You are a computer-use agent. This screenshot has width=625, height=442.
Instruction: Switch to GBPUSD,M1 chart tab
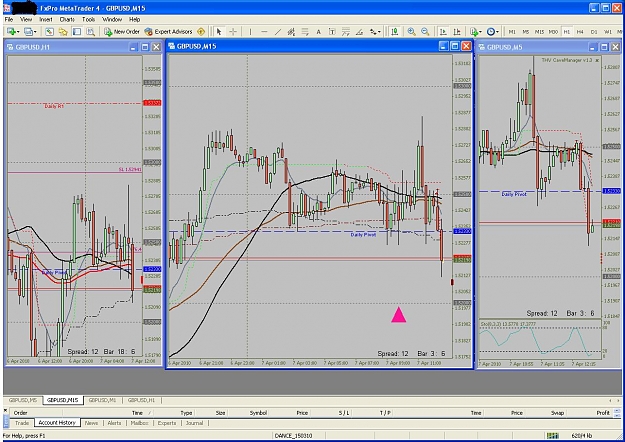[102, 400]
